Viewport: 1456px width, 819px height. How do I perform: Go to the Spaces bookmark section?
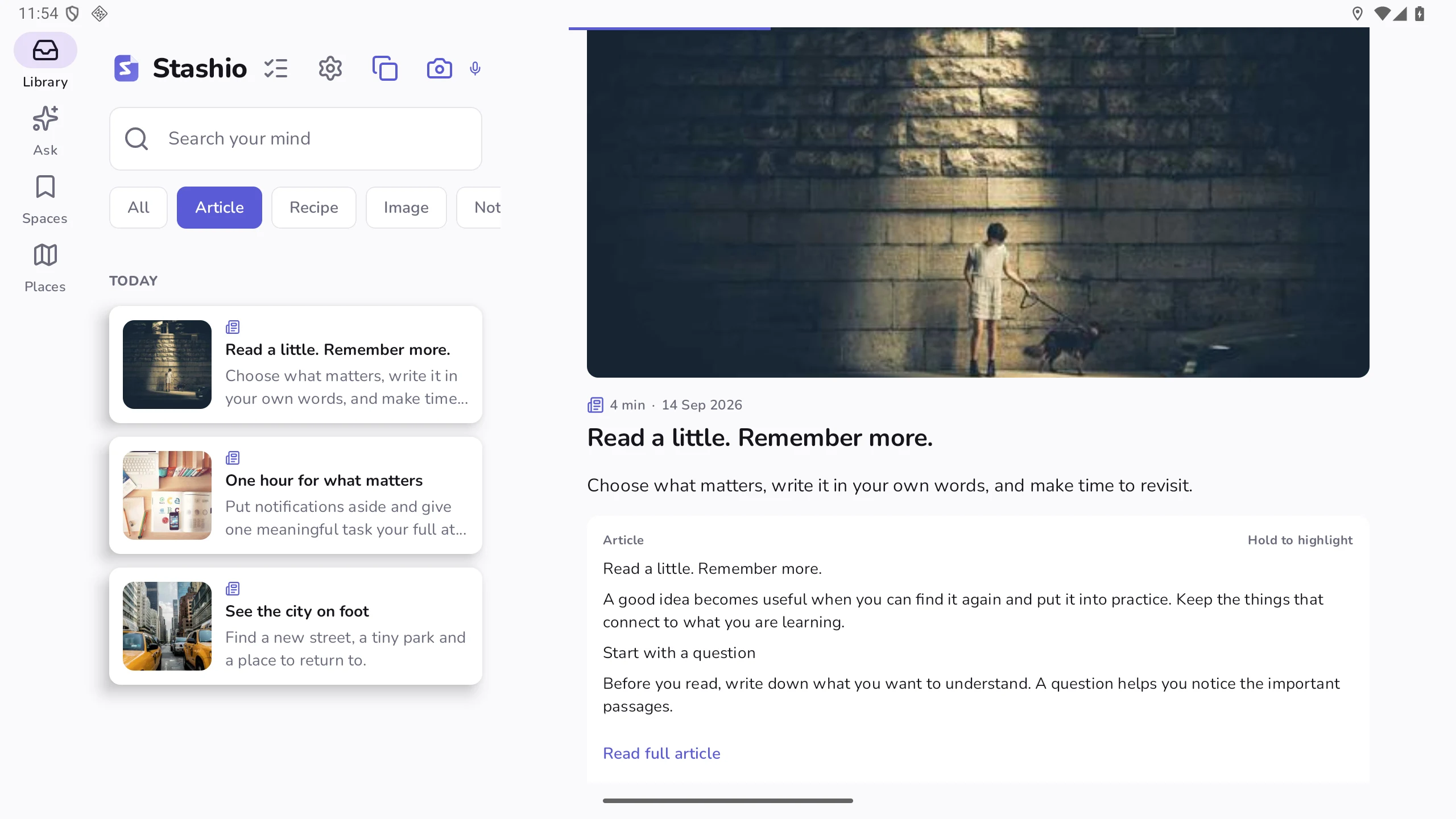(x=45, y=199)
